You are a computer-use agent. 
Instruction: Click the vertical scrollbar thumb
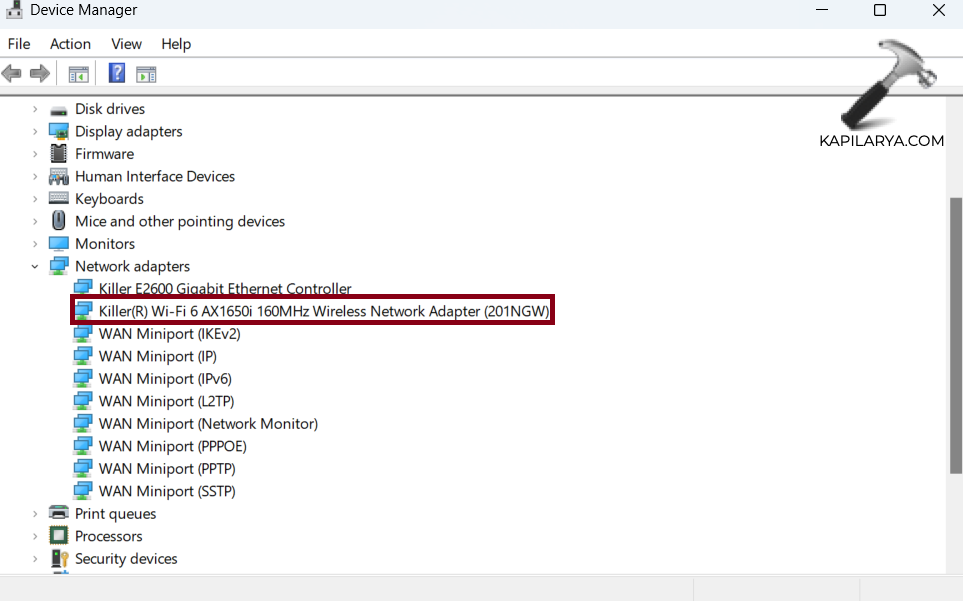tap(955, 335)
